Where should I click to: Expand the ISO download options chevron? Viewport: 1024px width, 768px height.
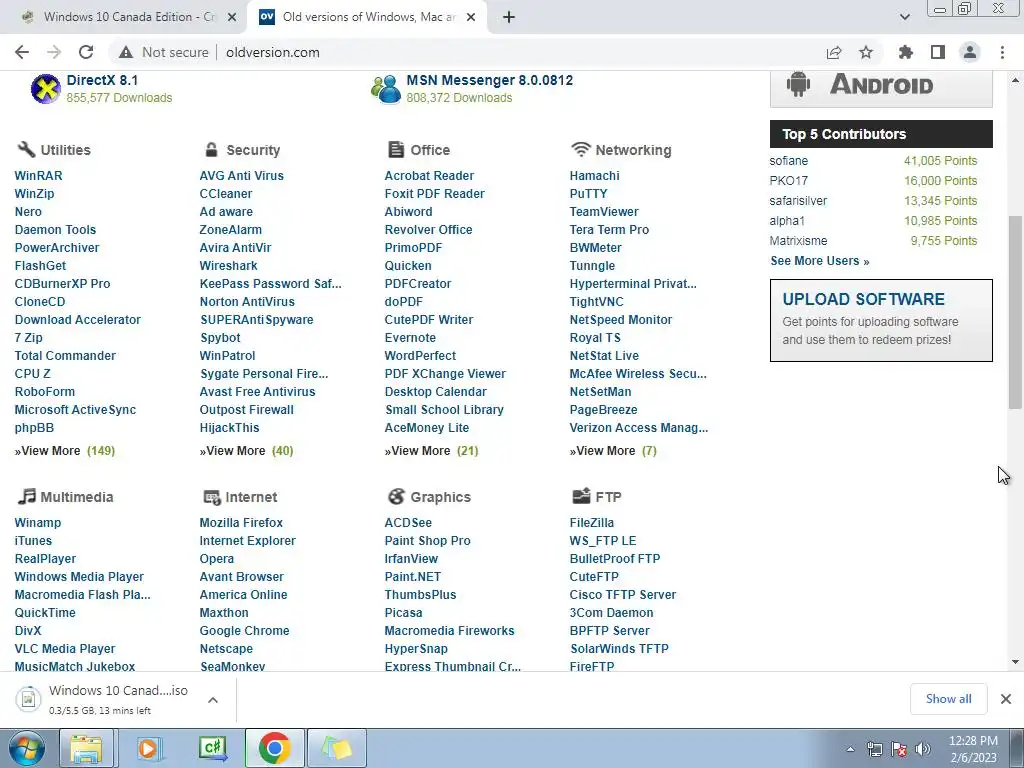click(213, 699)
